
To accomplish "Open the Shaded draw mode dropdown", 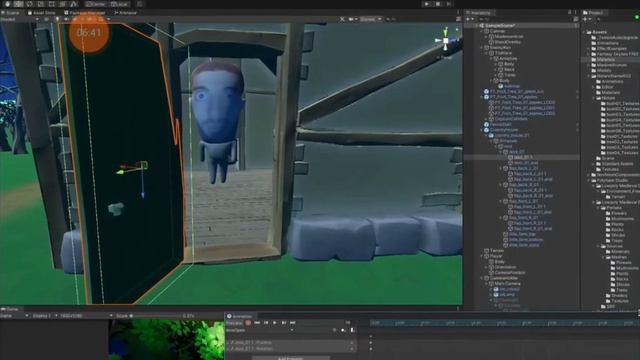I will coord(20,19).
